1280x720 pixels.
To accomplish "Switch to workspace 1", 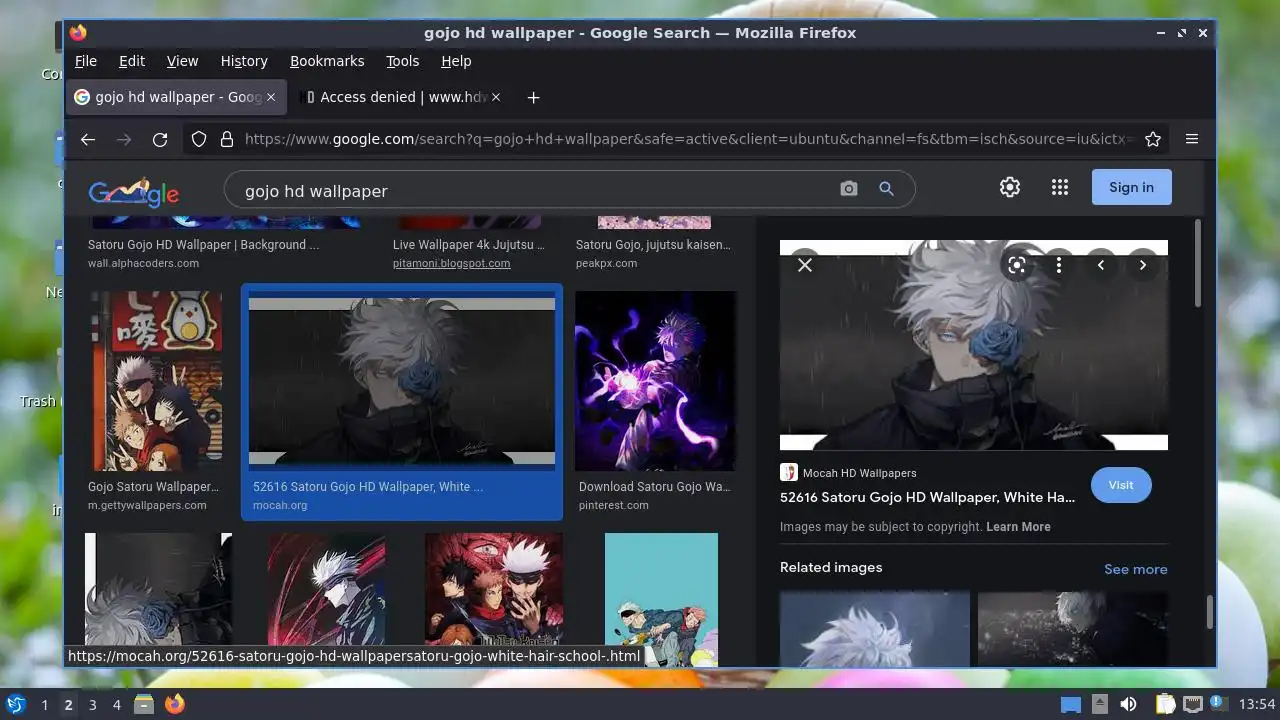I will coord(44,705).
